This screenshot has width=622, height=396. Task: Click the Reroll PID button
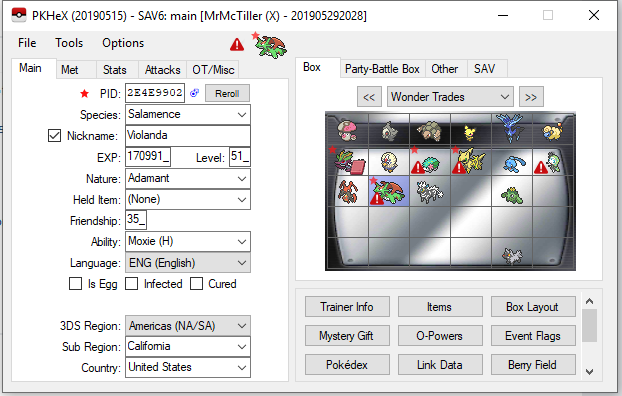point(227,94)
